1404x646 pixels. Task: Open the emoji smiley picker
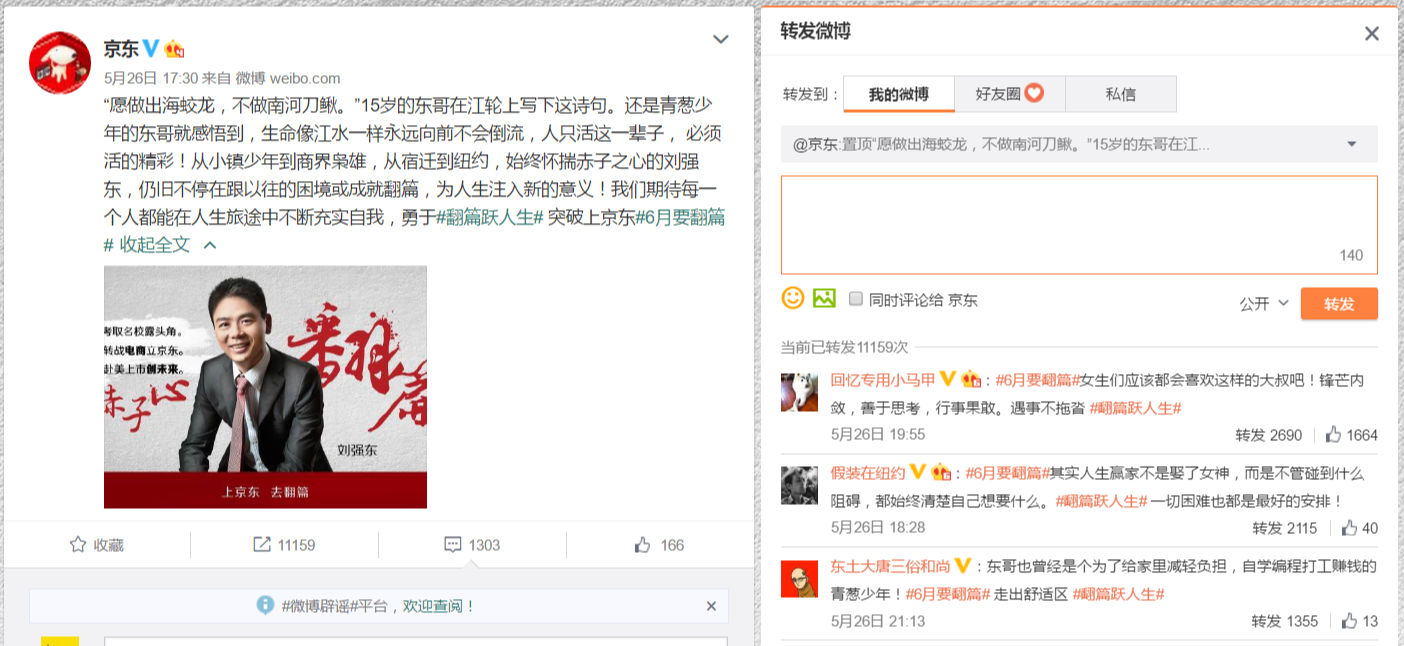[x=793, y=297]
